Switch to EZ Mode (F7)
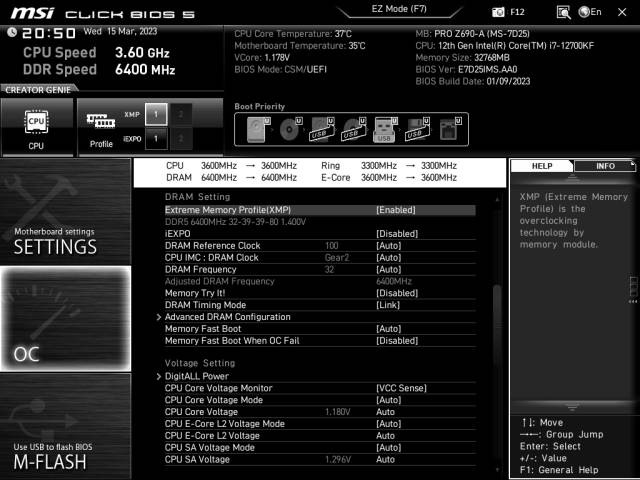The width and height of the screenshot is (640, 480). (399, 9)
